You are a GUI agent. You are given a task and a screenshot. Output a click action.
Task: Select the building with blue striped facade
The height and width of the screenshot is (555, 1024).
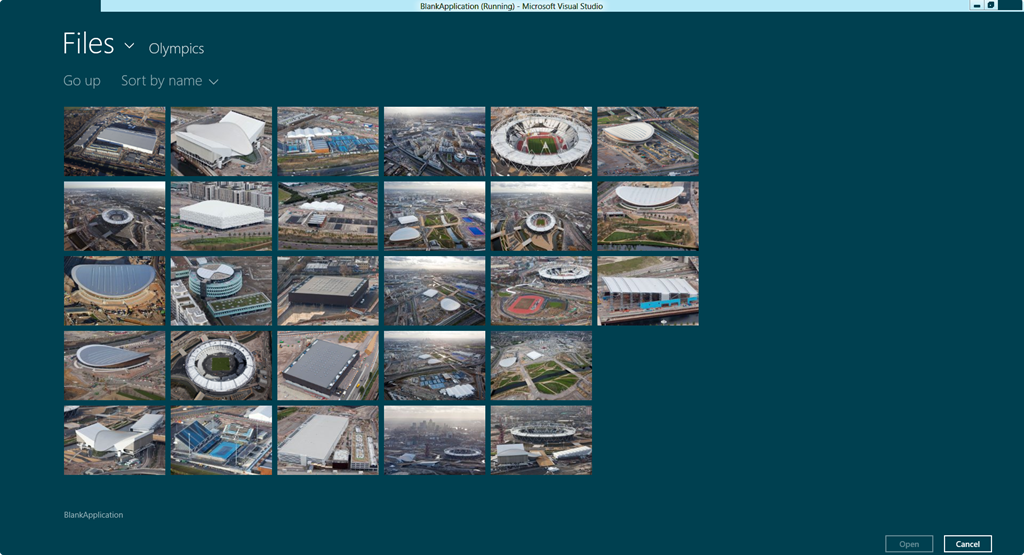(648, 291)
